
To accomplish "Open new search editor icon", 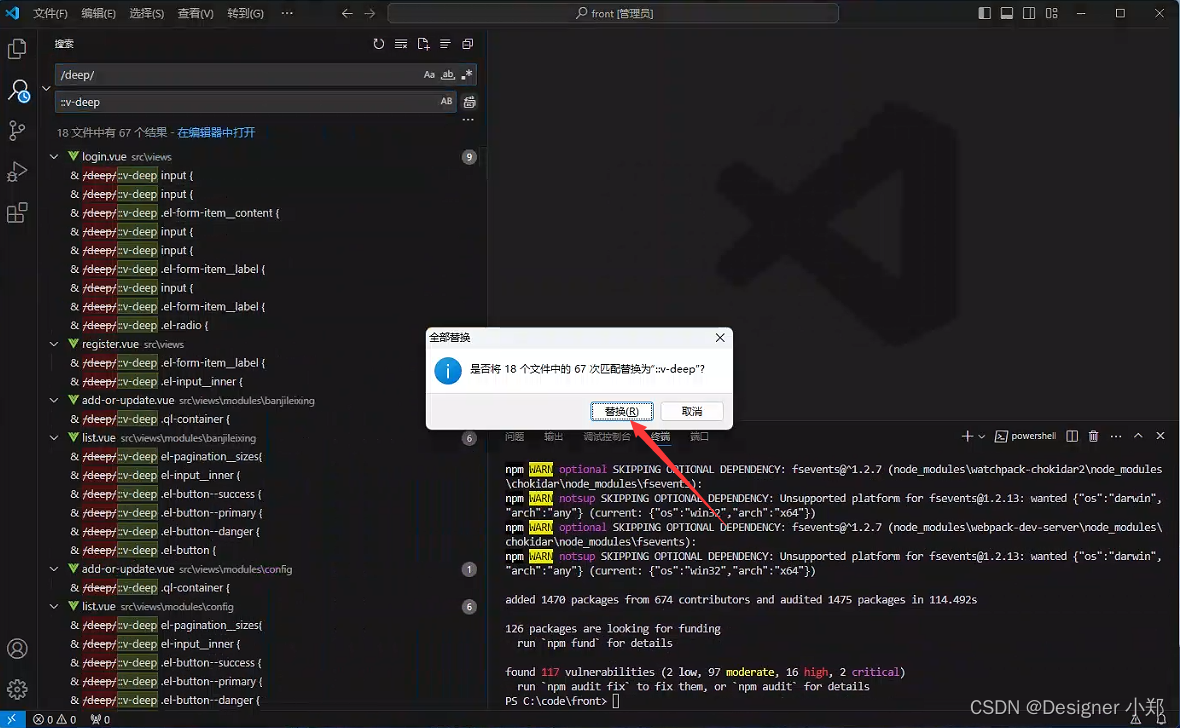I will [x=424, y=44].
